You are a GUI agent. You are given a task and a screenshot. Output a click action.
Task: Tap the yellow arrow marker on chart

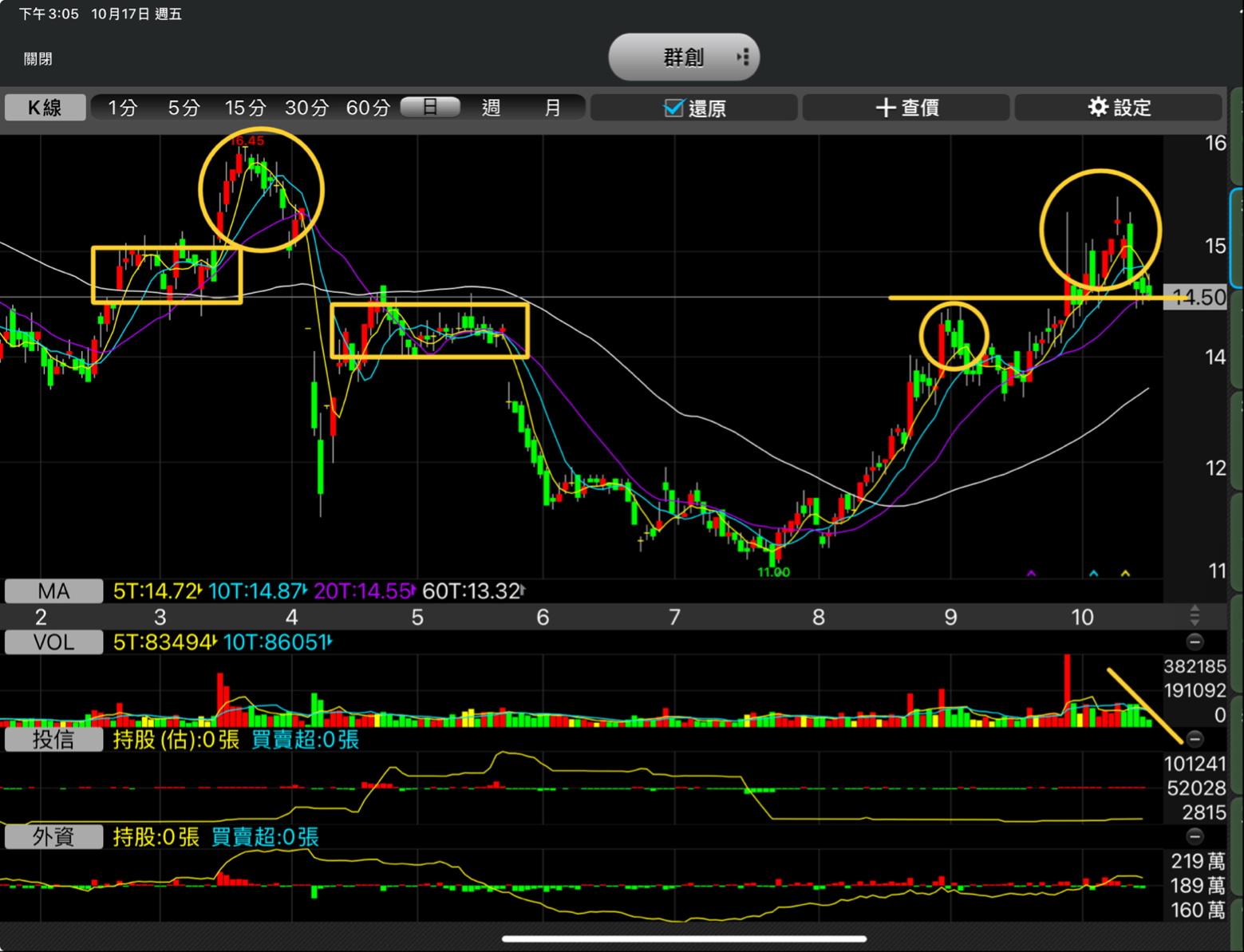point(1125,573)
